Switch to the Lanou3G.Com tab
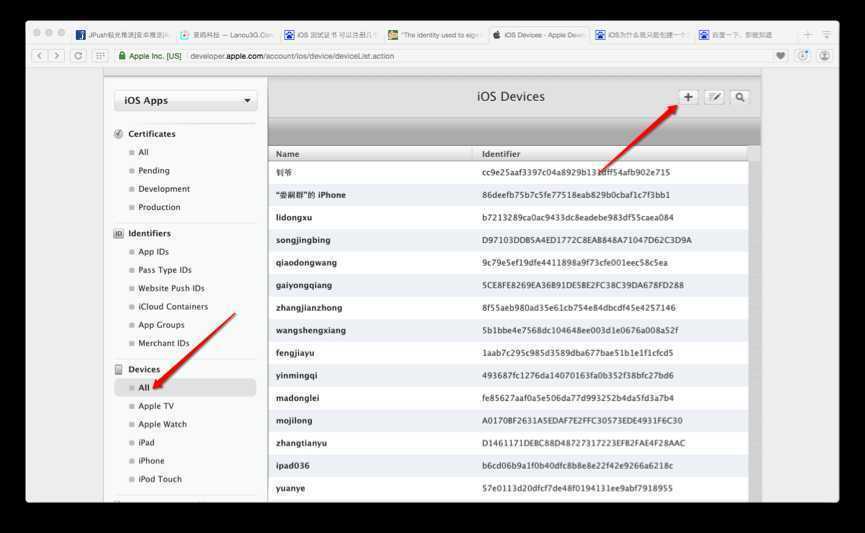Image resolution: width=865 pixels, height=533 pixels. coord(227,35)
